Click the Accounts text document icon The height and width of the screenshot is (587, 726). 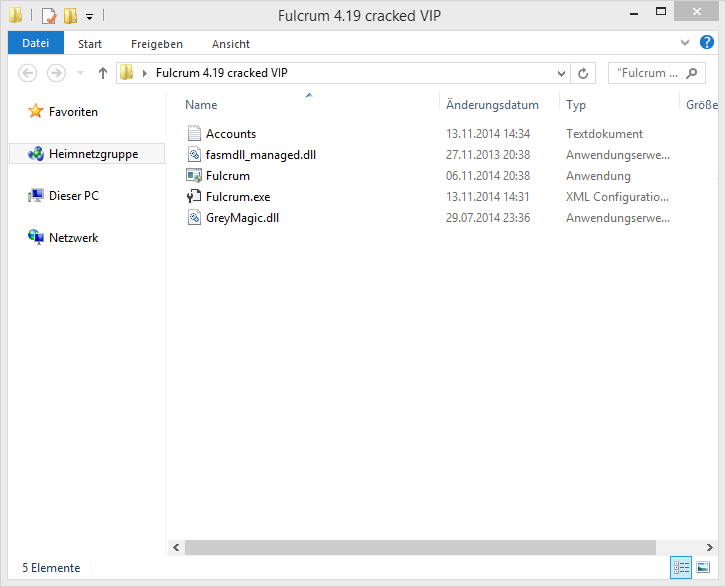[194, 133]
